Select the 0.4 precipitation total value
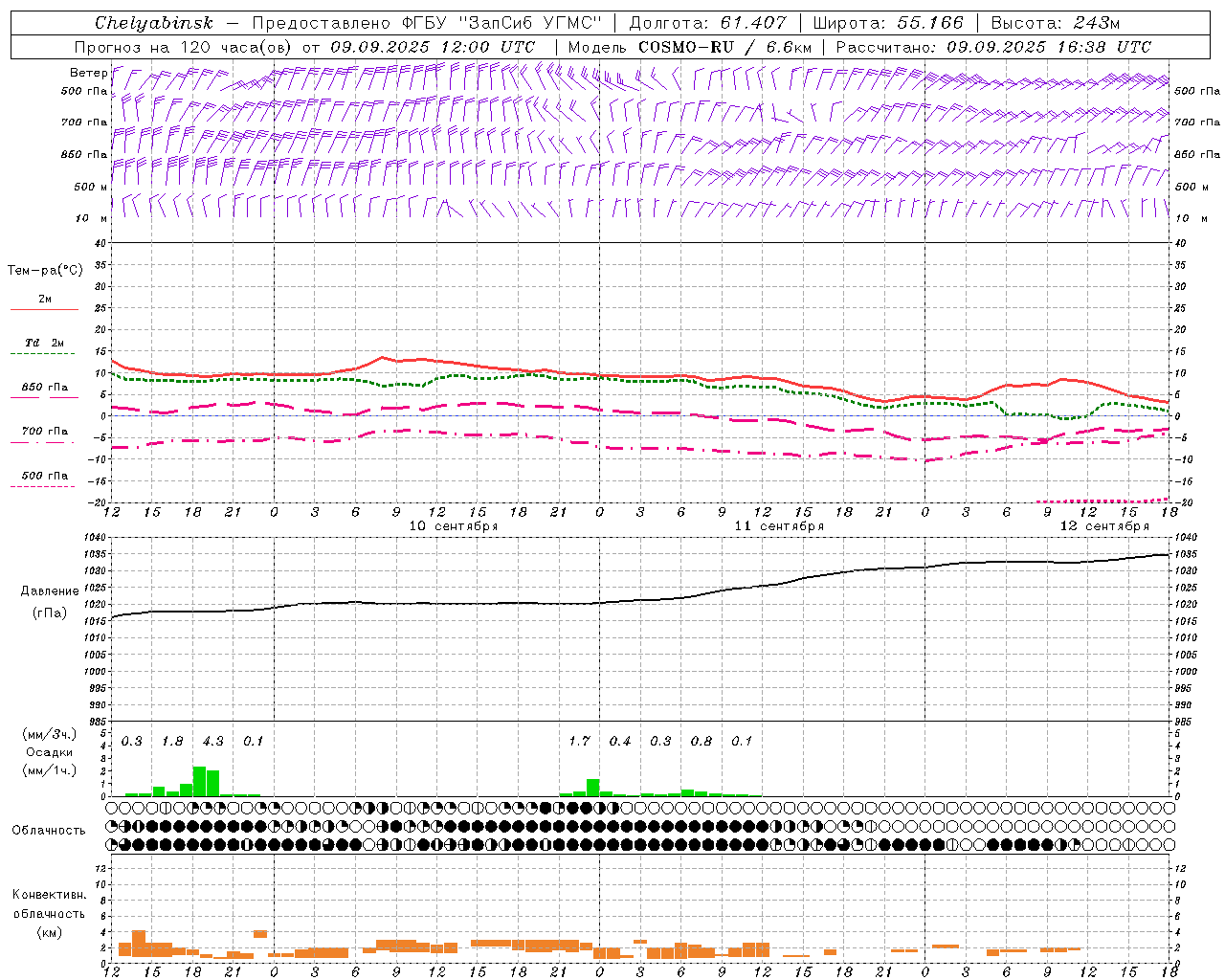The height and width of the screenshot is (980, 1225). [x=620, y=741]
